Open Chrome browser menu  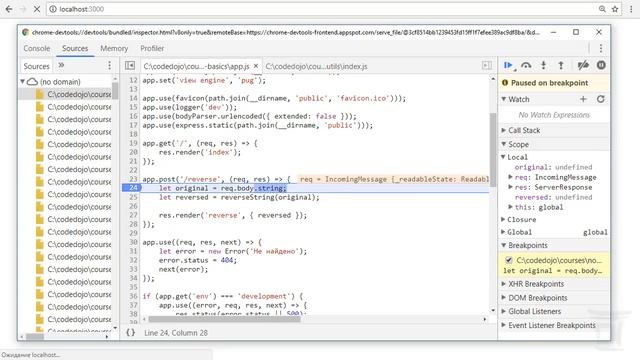pos(631,9)
